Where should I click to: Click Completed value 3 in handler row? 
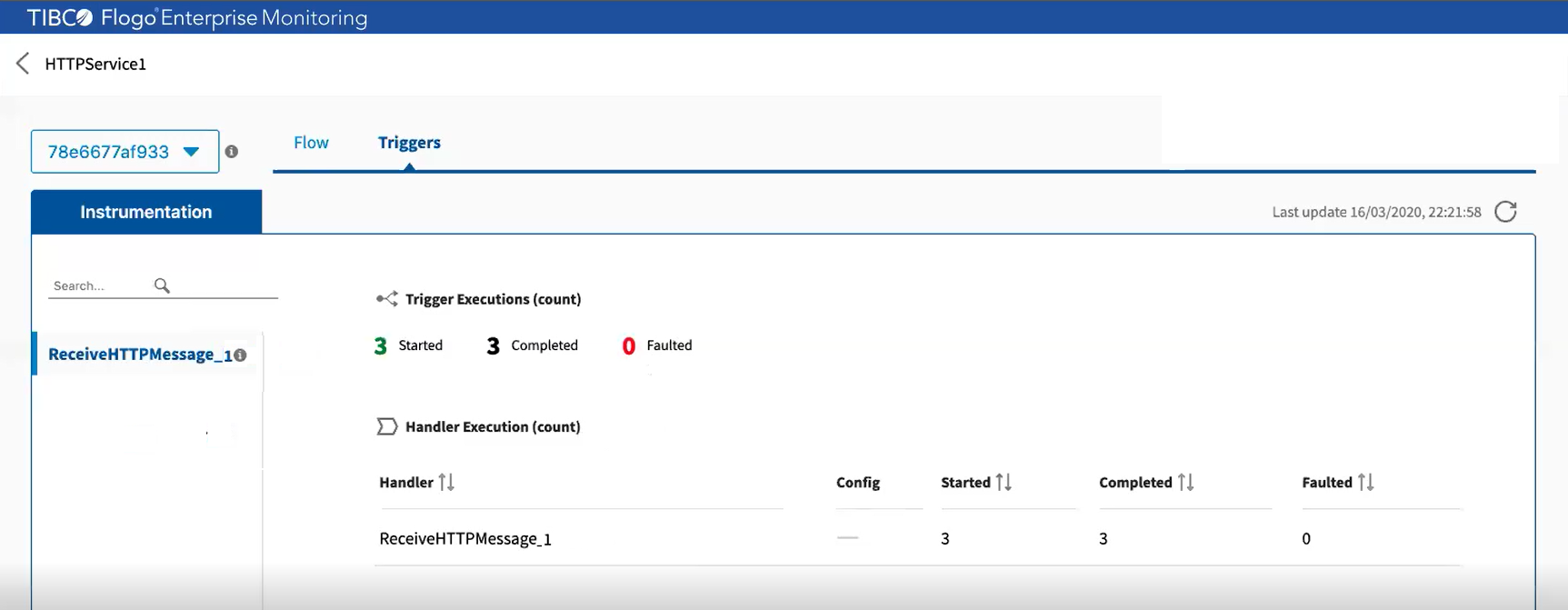click(x=1104, y=539)
